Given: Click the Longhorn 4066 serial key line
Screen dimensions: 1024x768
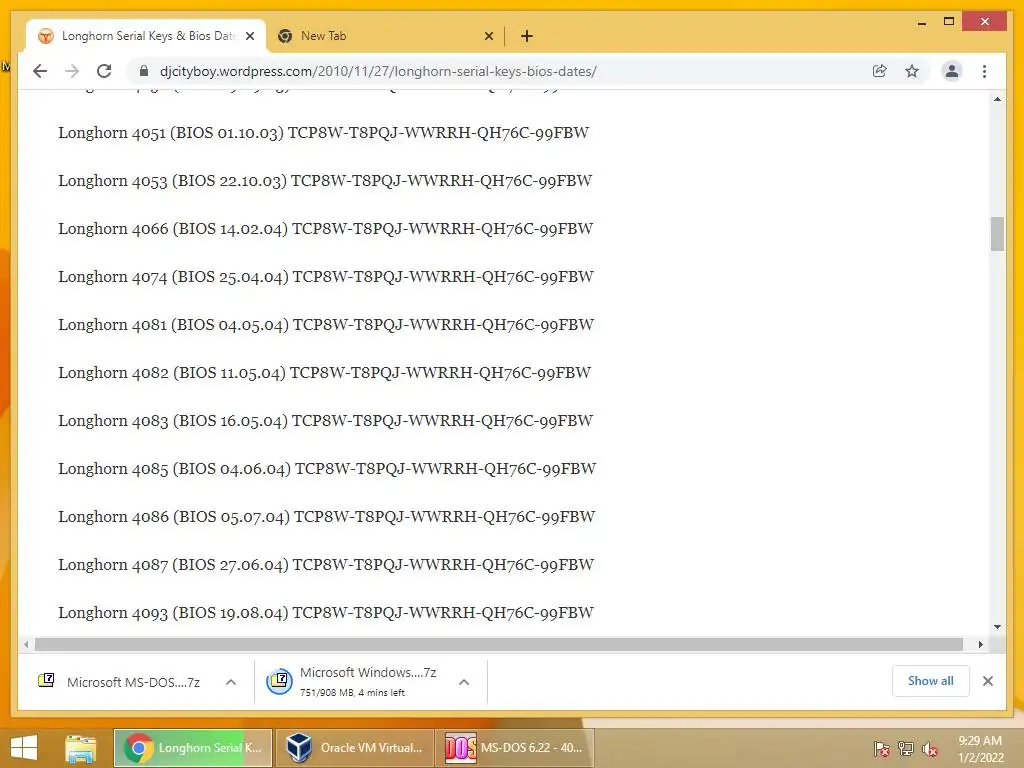Looking at the screenshot, I should click(x=325, y=229).
